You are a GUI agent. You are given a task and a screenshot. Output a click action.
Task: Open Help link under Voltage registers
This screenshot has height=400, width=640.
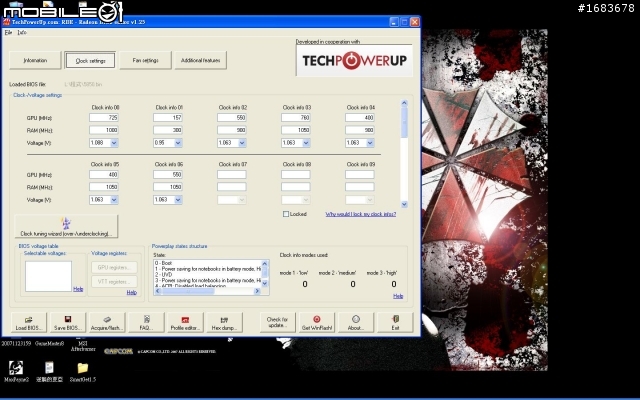131,292
